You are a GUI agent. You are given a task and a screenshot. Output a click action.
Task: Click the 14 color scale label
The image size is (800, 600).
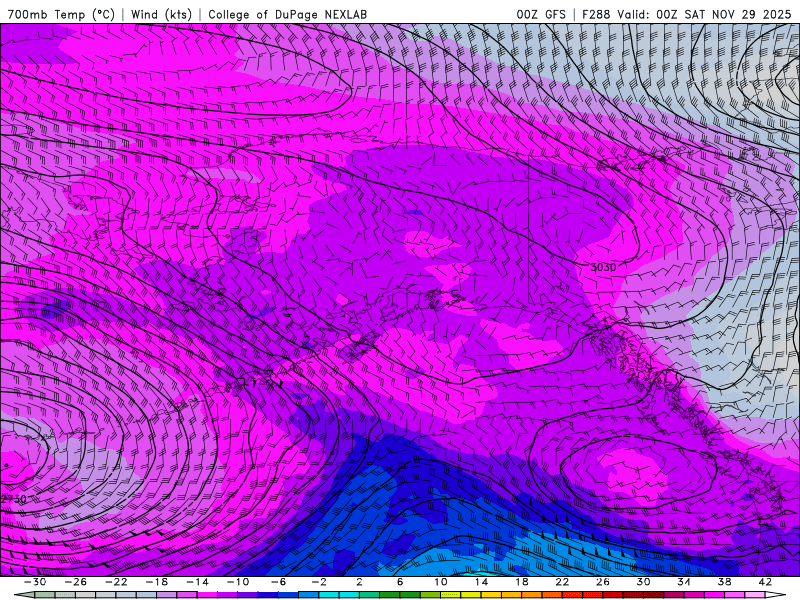coord(481,582)
